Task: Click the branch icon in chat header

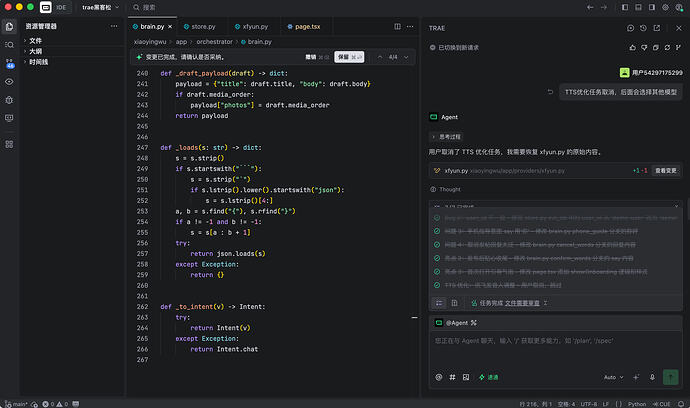Action: pos(678,48)
